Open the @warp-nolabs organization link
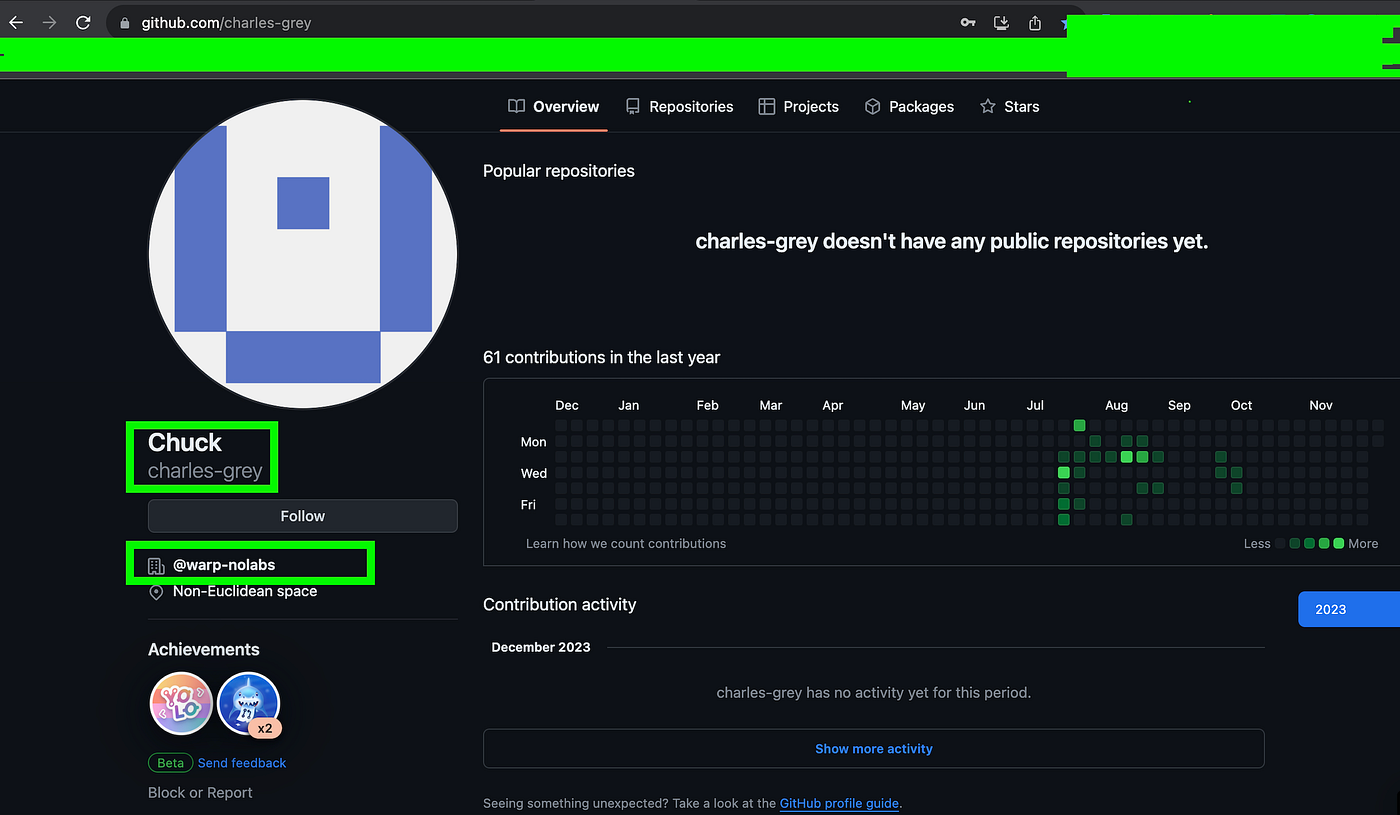 224,565
